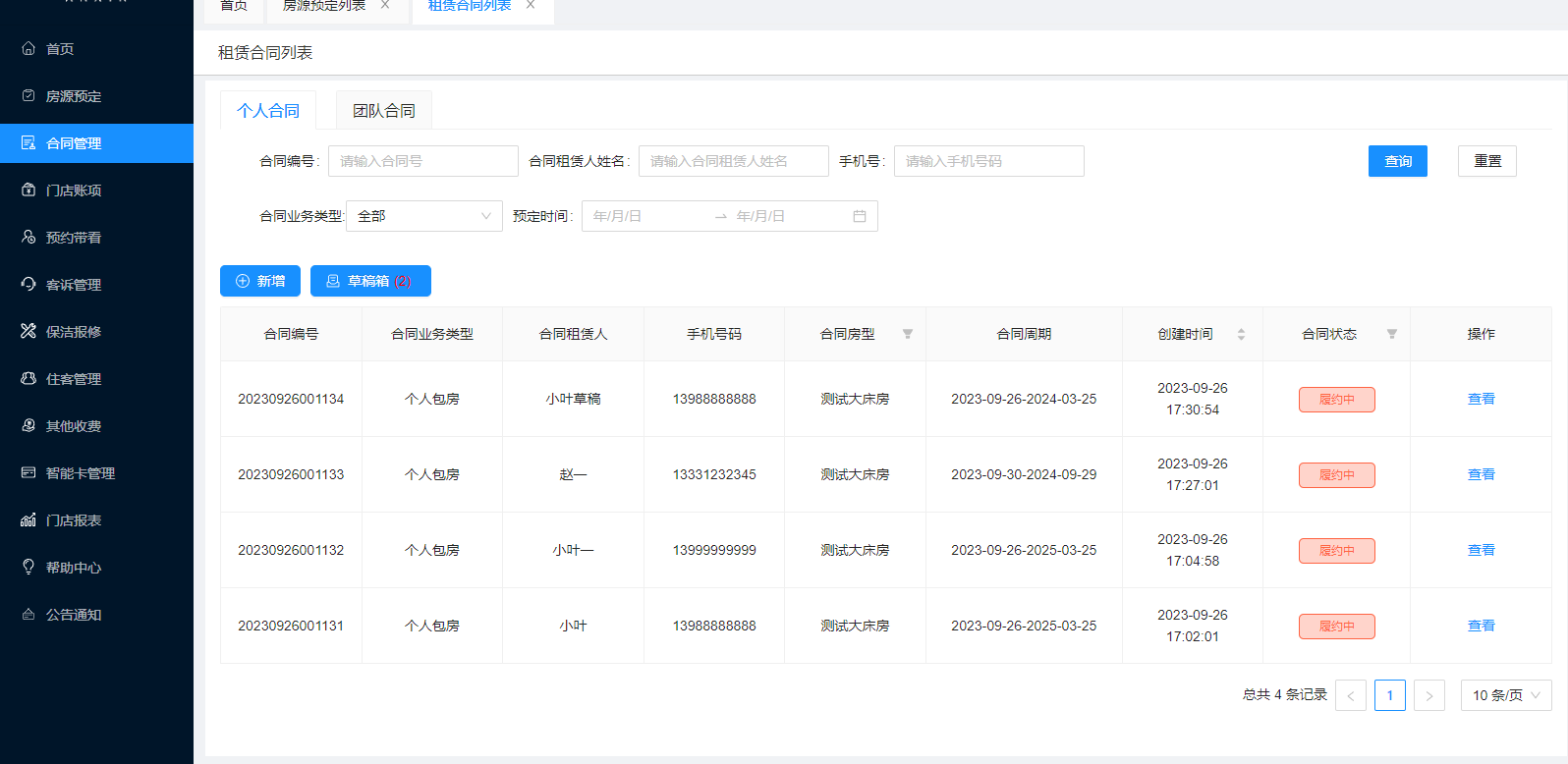View contract 20230926001133 via 查看

(1482, 474)
